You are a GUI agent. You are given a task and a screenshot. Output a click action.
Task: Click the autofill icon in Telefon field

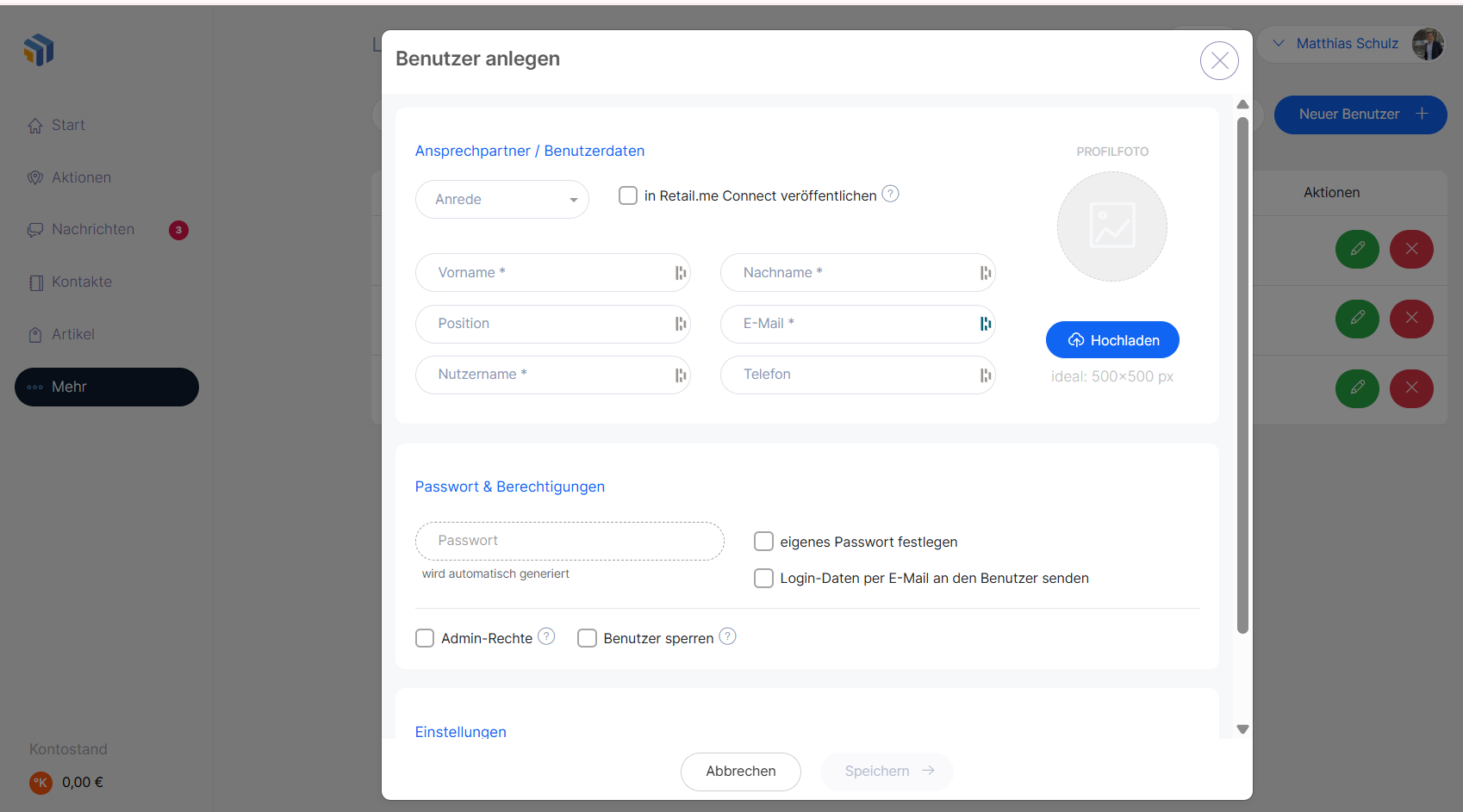pyautogui.click(x=985, y=375)
